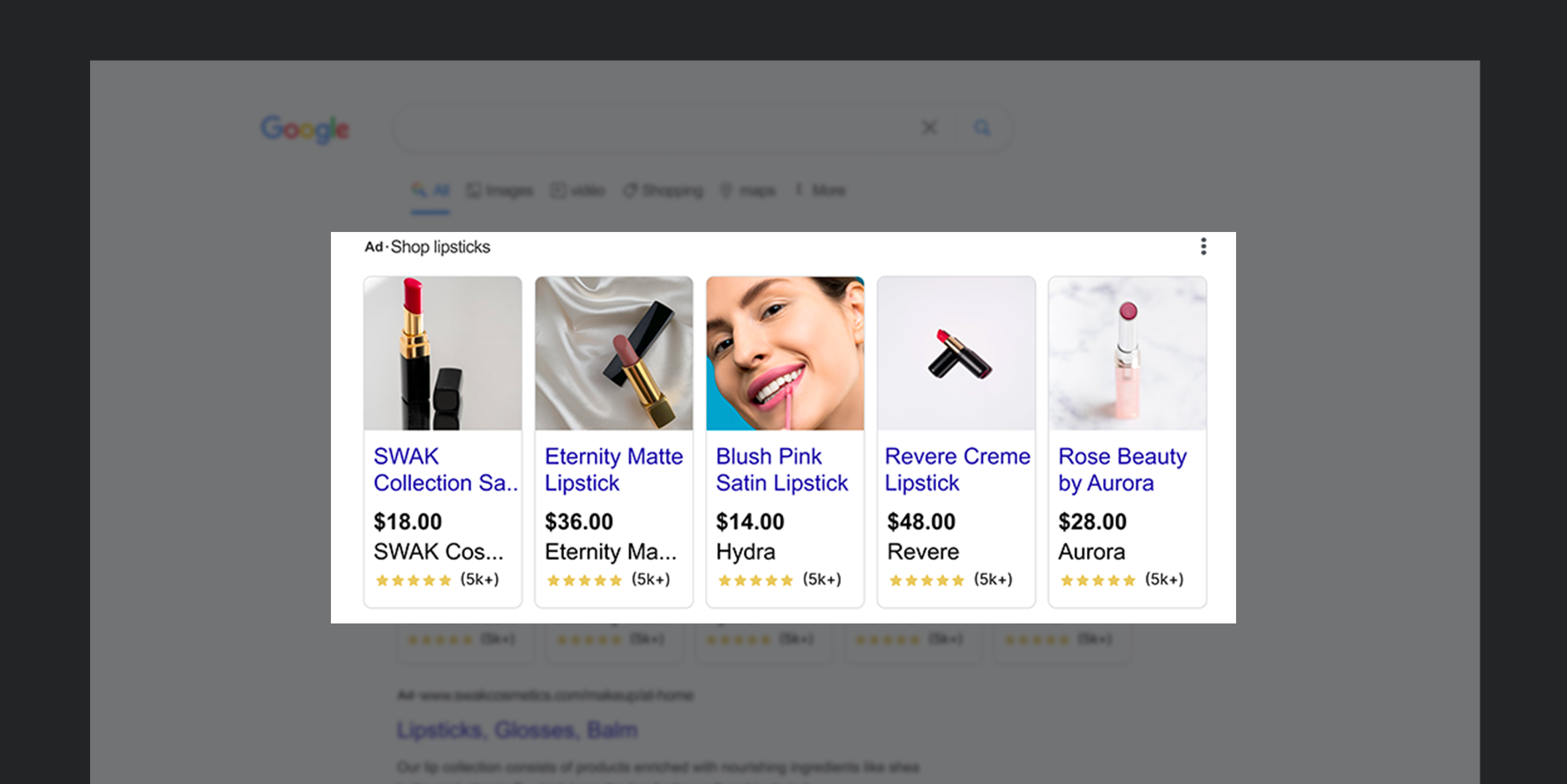Click the search magnifying glass icon
Screen dimensions: 1567x784
[982, 127]
